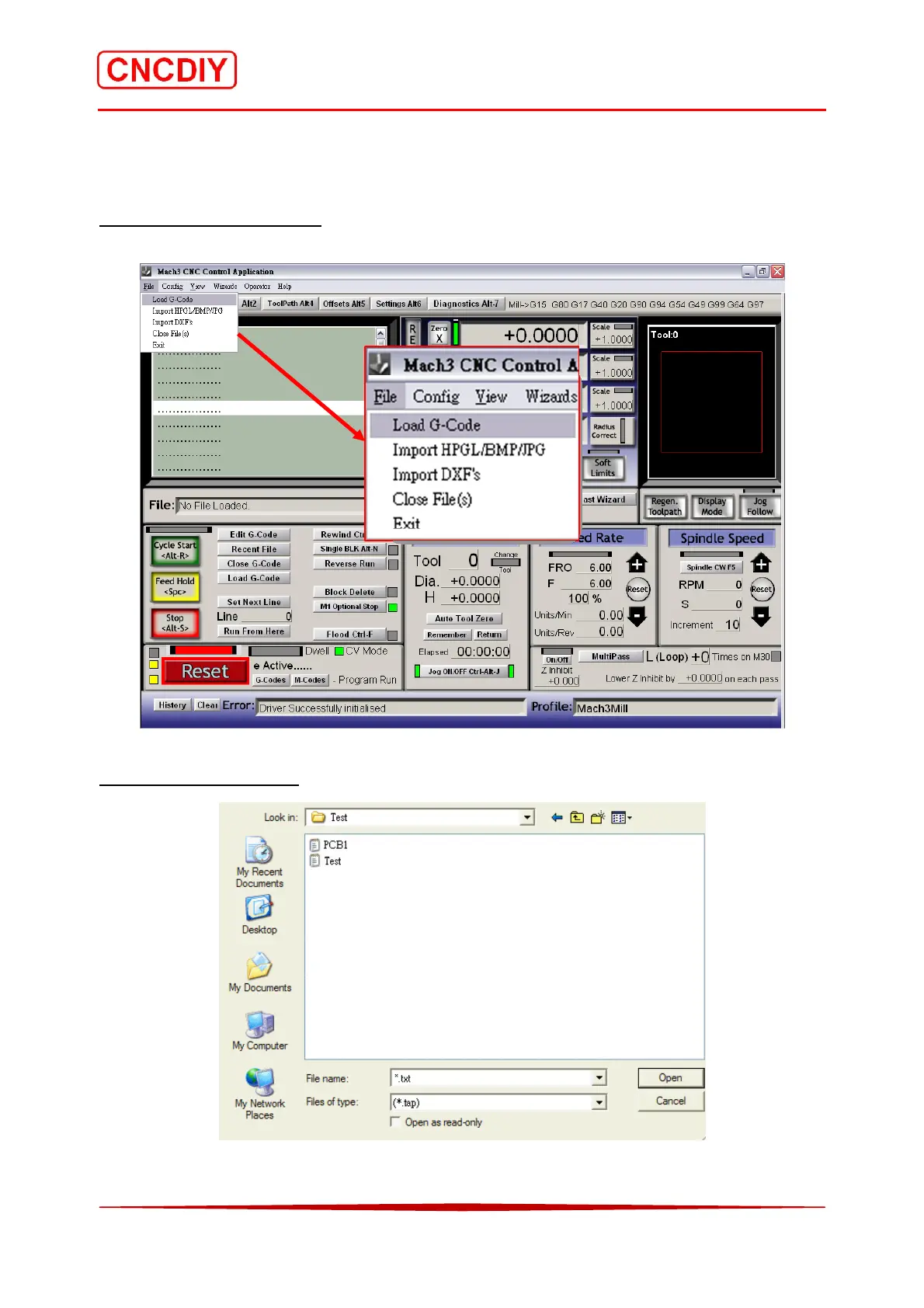Click the Recent File button
924x1308 pixels.
click(x=253, y=549)
